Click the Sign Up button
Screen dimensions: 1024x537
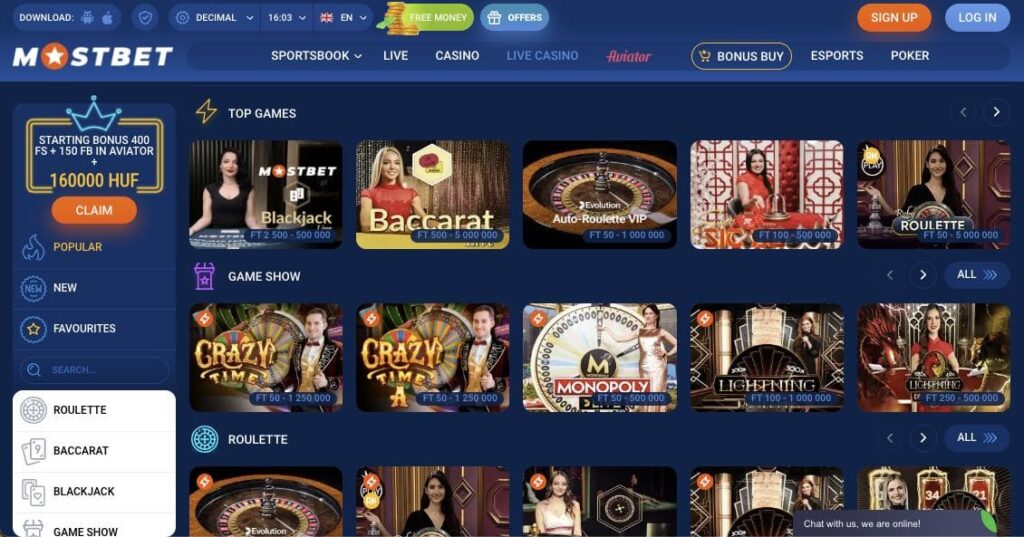[894, 18]
